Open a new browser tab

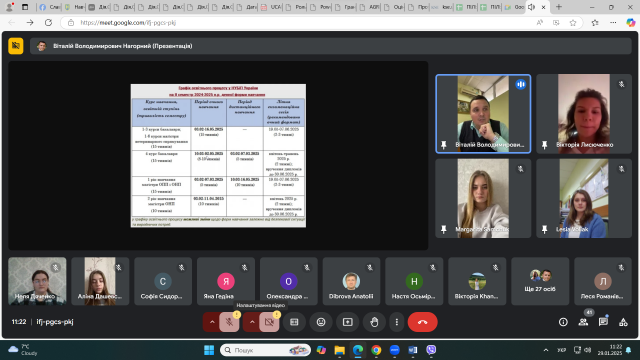click(559, 7)
